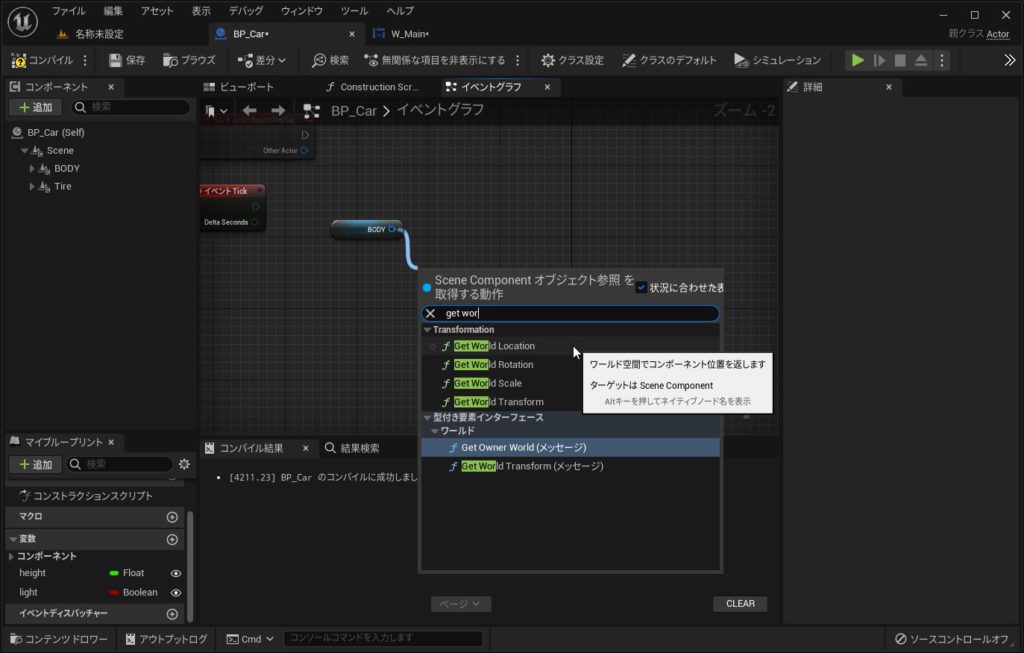
Task: Open the ファイル menu
Action: [x=69, y=11]
